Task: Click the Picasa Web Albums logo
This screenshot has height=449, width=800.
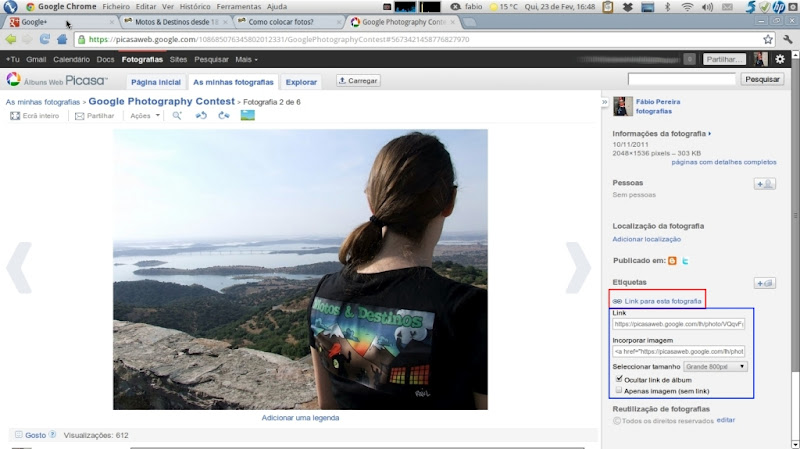Action: pos(57,81)
